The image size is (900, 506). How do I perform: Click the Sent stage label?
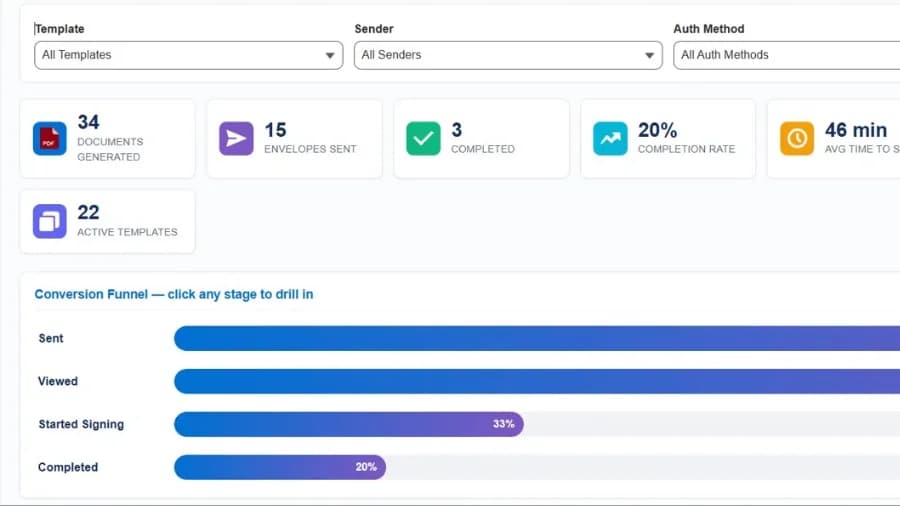(x=51, y=338)
